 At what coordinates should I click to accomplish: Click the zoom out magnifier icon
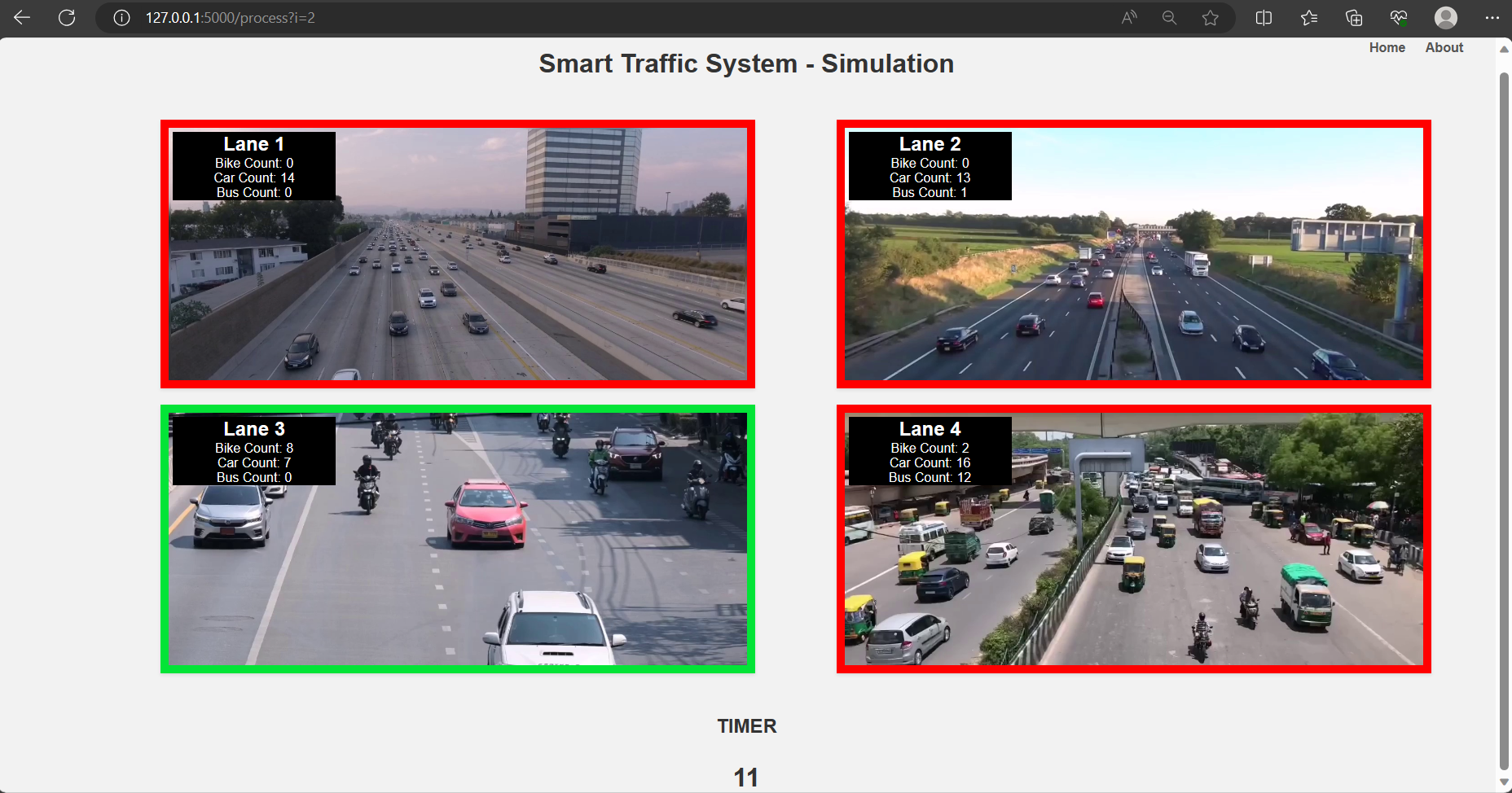click(x=1169, y=18)
